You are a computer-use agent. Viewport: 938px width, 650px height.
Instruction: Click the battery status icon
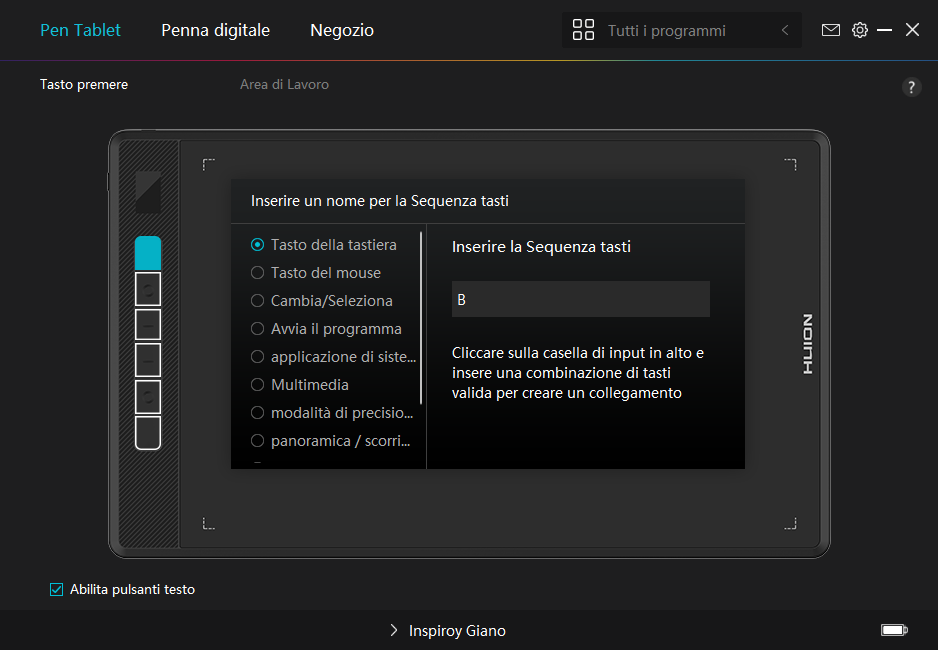[x=893, y=630]
